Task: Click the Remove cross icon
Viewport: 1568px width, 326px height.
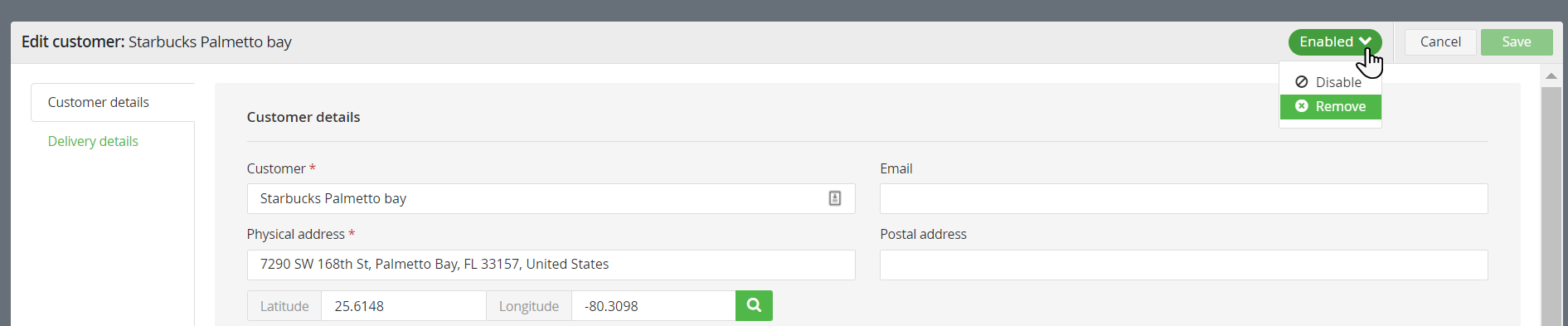Action: [1302, 106]
